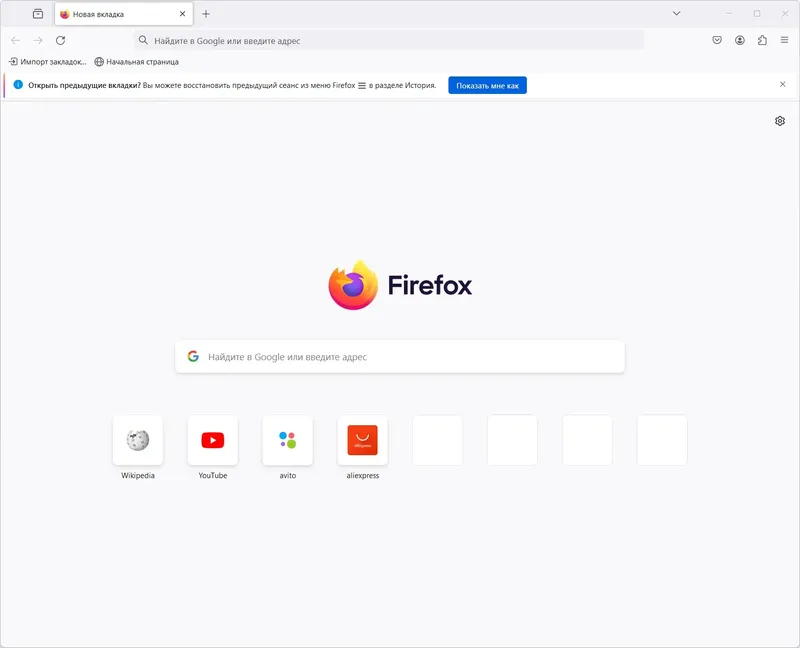Viewport: 800px width, 648px height.
Task: Click the reload page icon
Action: pyautogui.click(x=60, y=40)
